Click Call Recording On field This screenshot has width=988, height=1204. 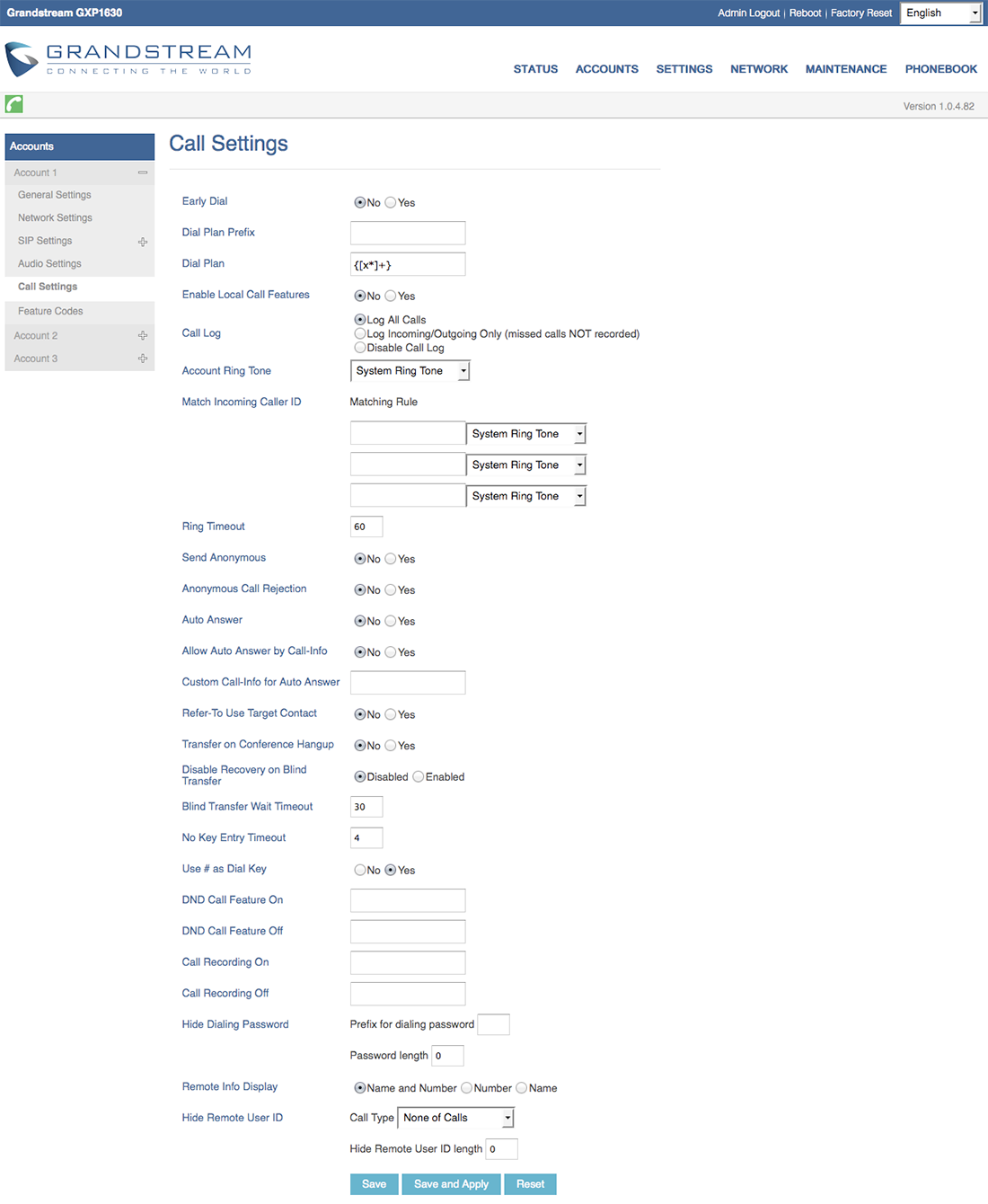408,962
